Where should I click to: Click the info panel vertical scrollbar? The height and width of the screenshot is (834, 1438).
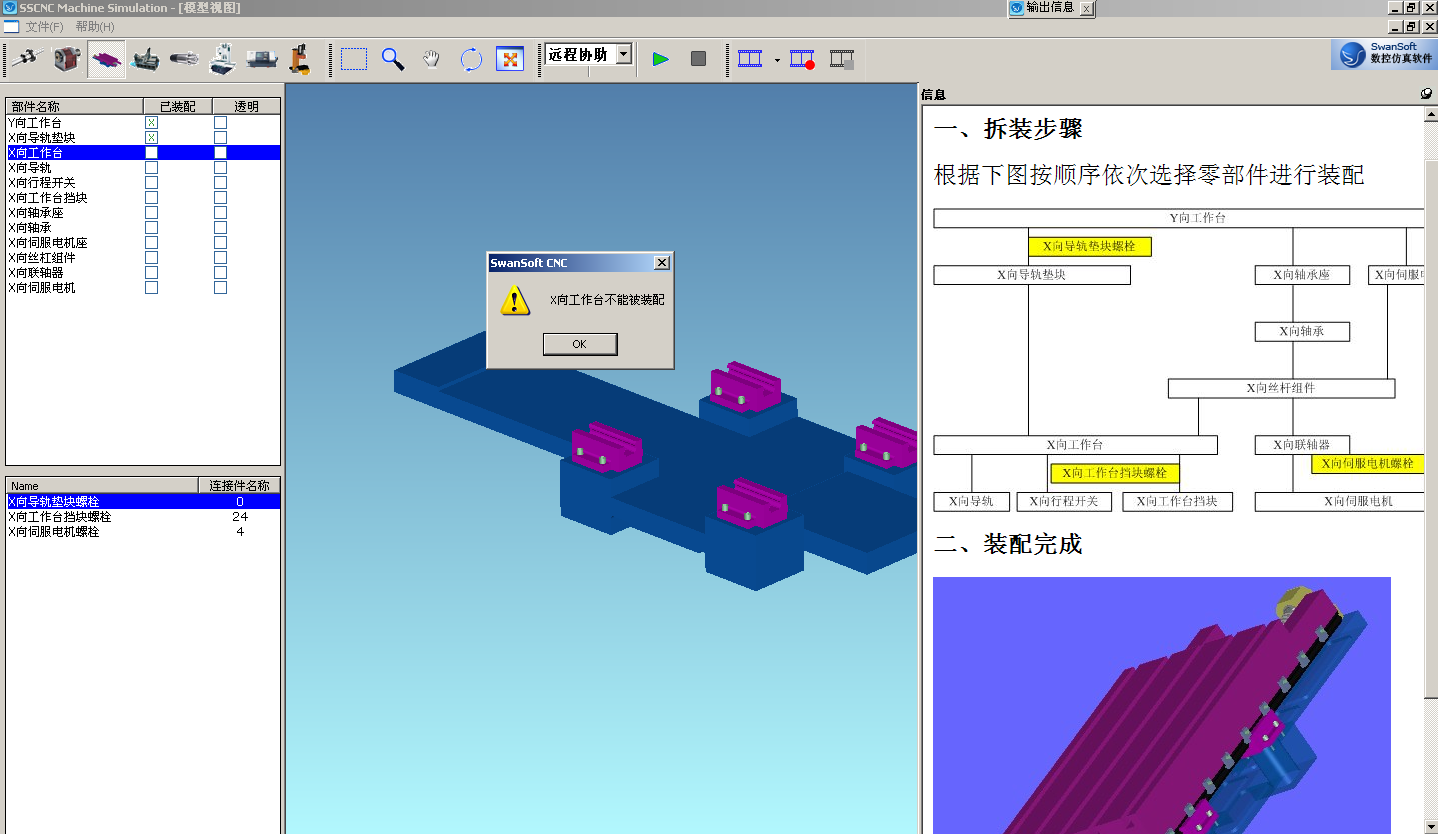click(1430, 400)
